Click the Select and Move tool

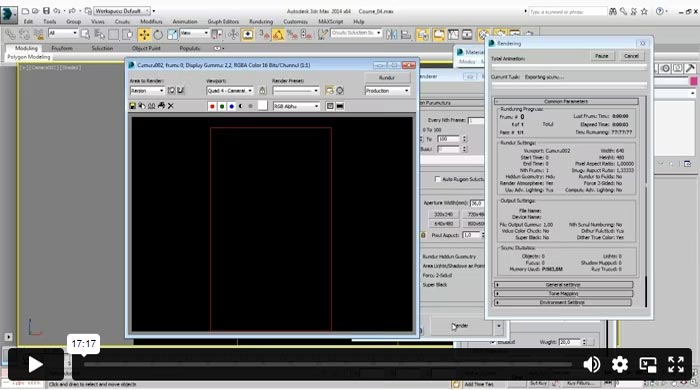pos(144,34)
